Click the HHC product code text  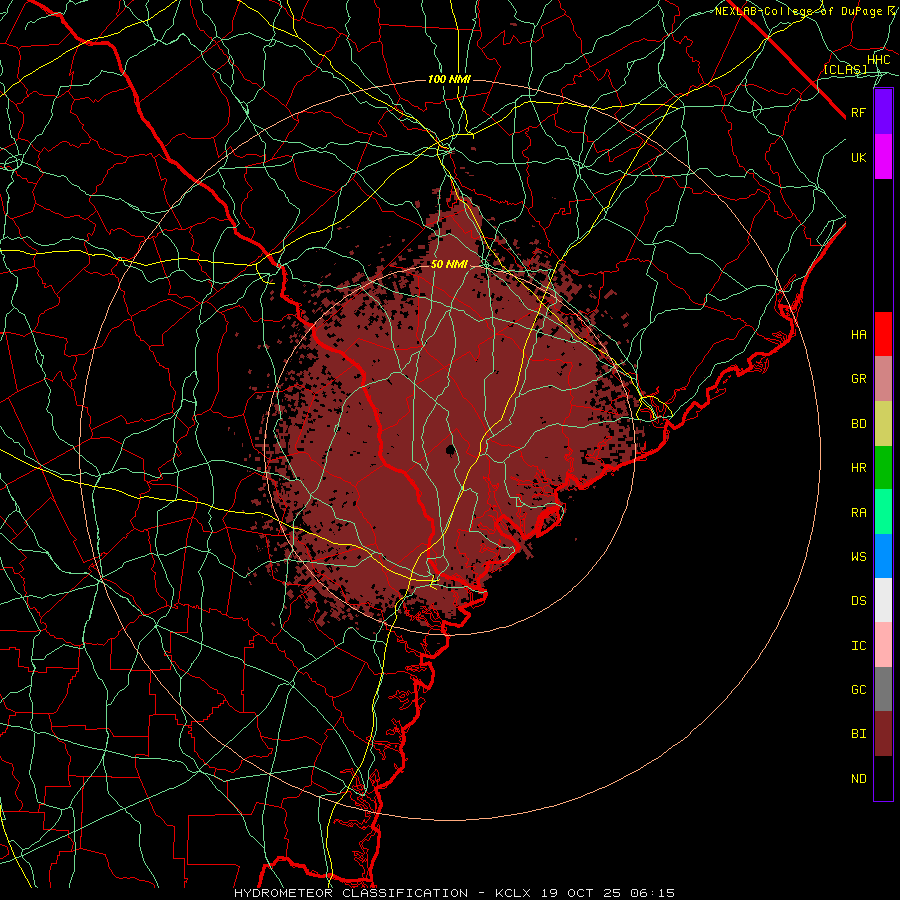point(879,60)
